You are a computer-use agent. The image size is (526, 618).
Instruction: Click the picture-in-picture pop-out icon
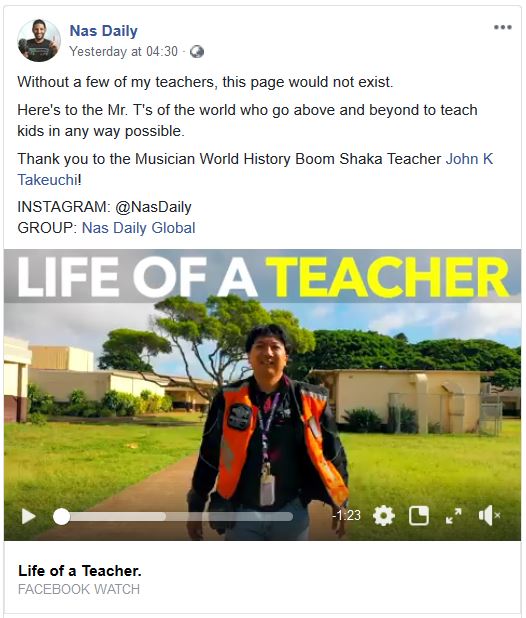419,516
